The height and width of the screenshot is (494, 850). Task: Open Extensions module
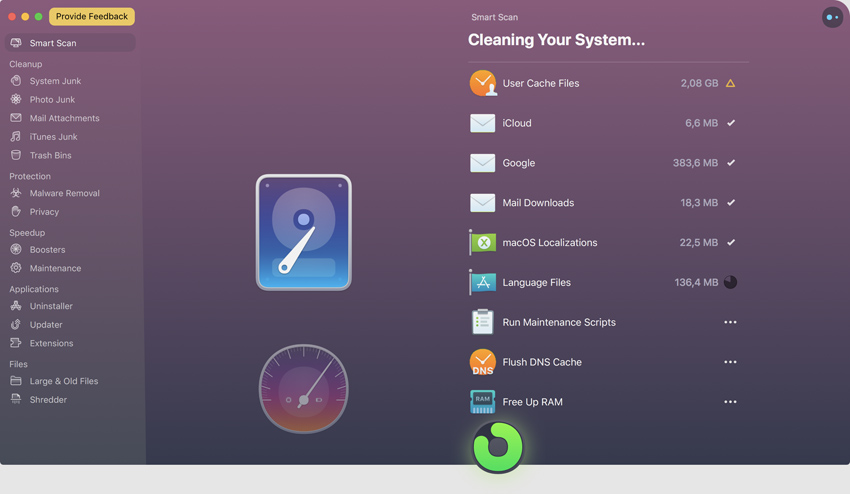[51, 343]
